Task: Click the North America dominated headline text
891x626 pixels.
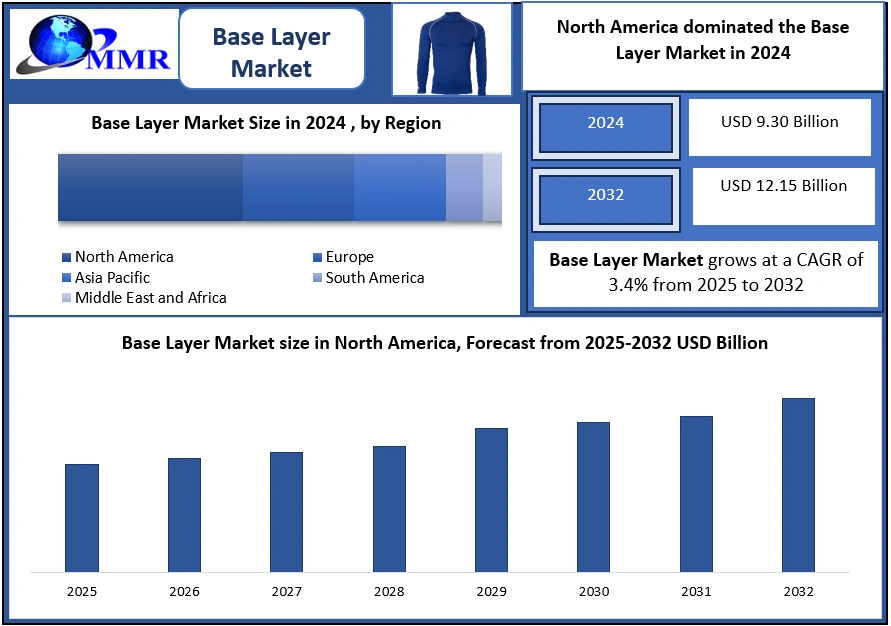Action: pyautogui.click(x=702, y=40)
